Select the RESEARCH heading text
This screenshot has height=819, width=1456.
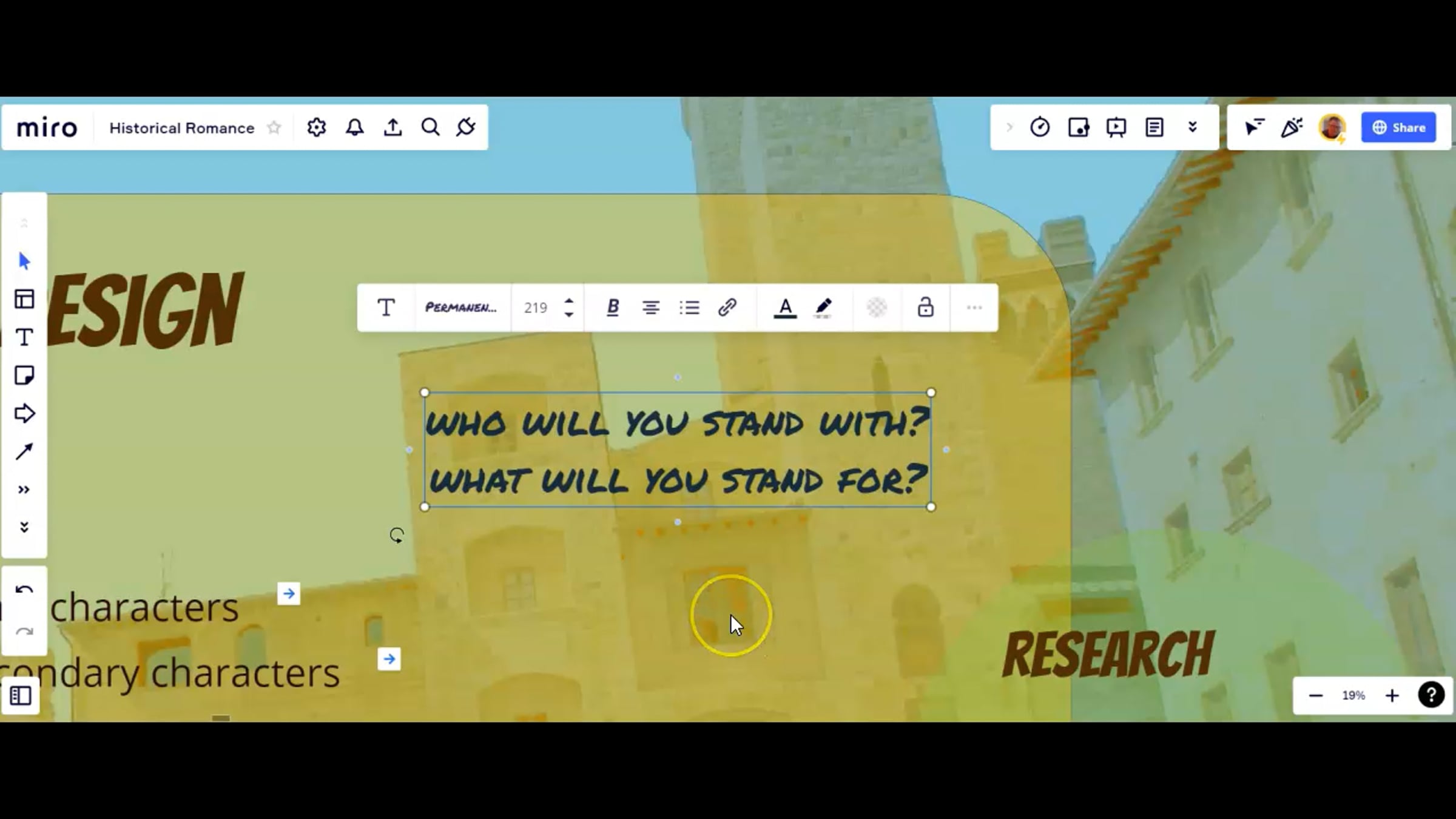(x=1108, y=654)
